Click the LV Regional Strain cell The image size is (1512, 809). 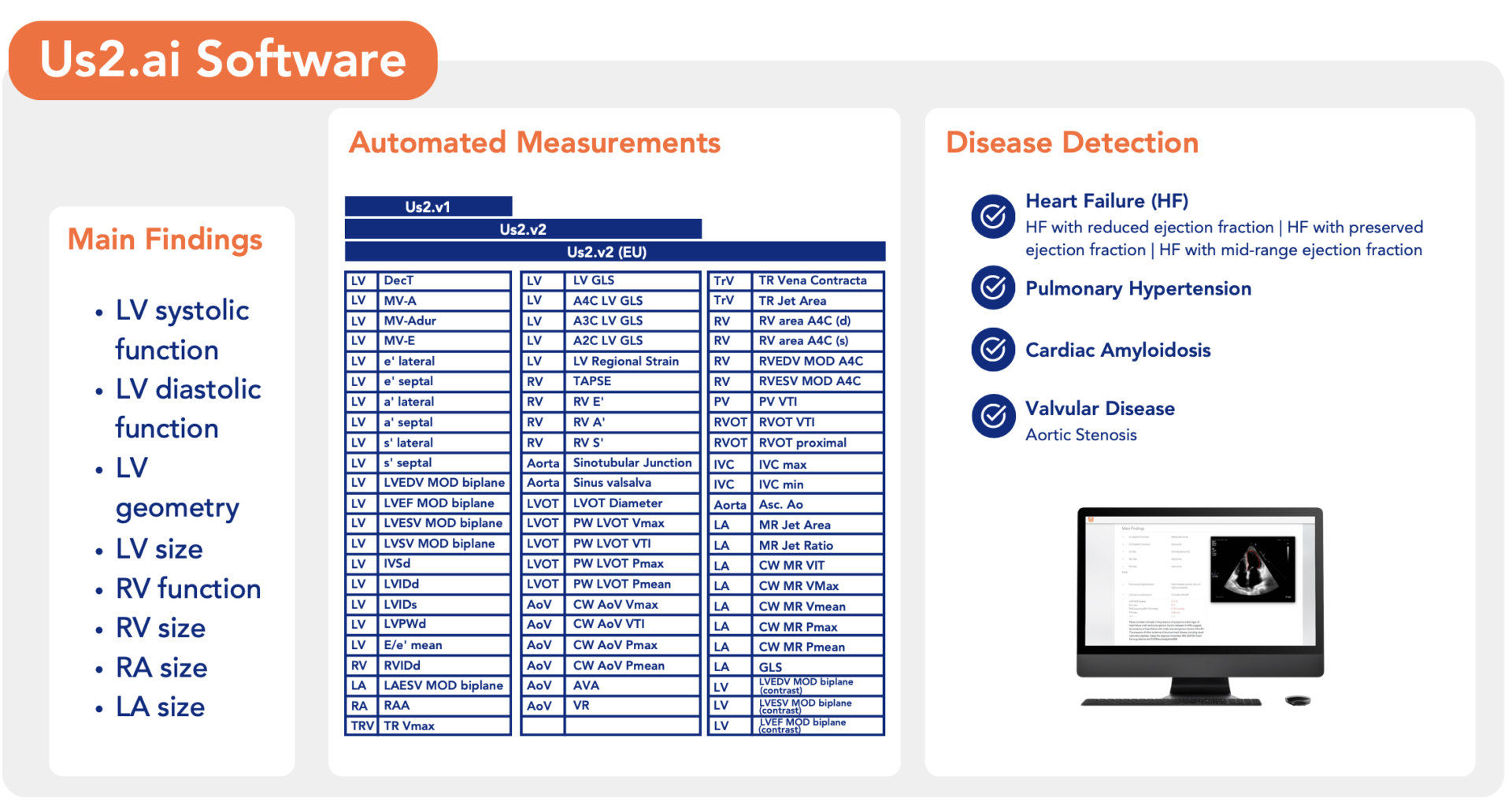[632, 361]
